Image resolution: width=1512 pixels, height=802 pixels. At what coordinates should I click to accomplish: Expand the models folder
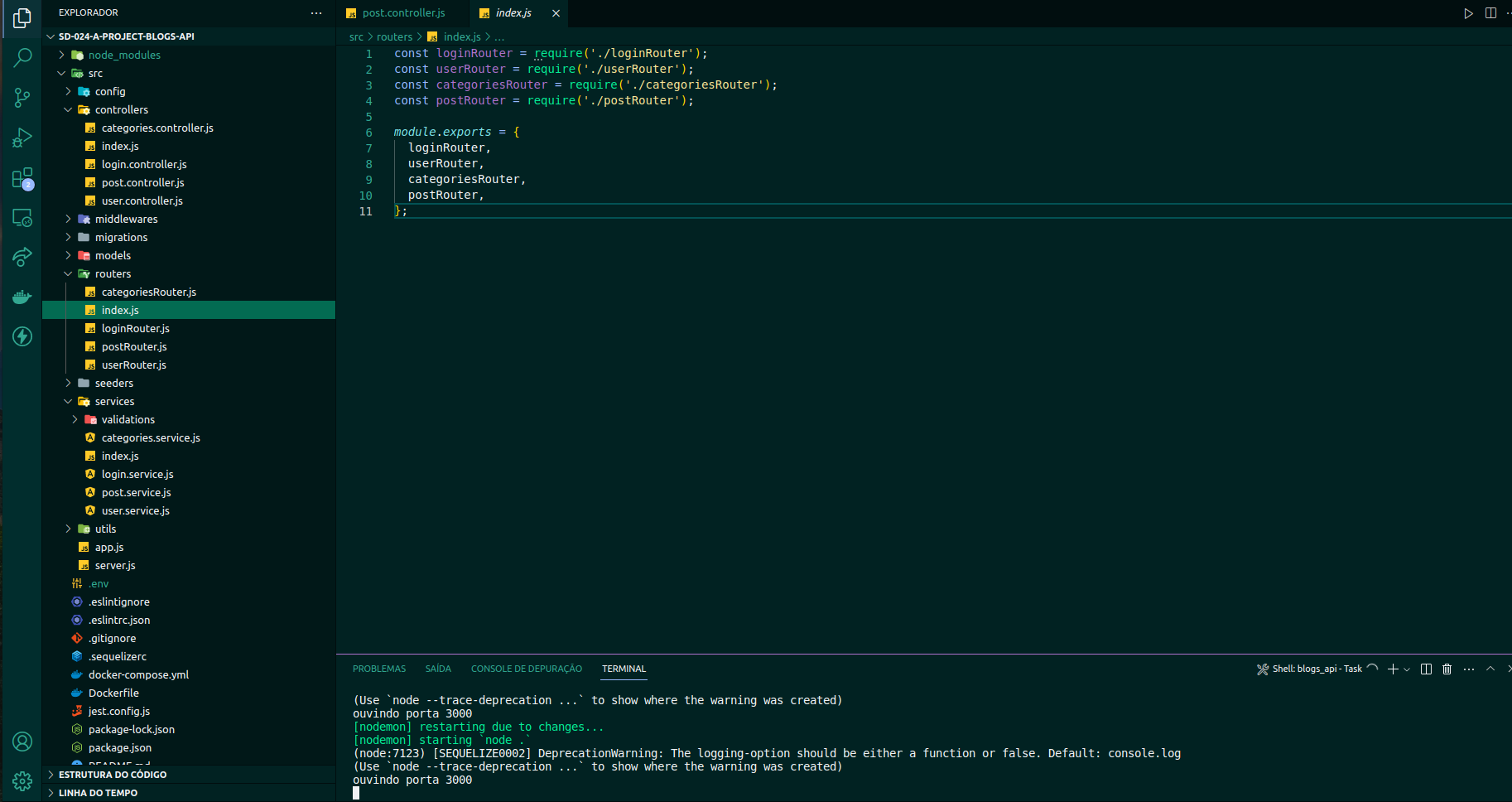[189, 255]
